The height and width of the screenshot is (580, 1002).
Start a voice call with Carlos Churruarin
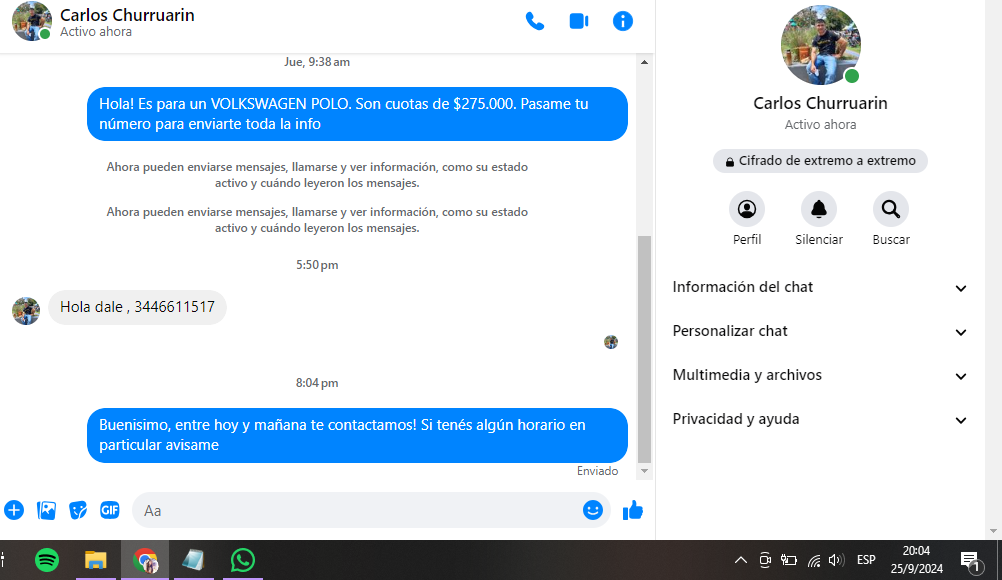click(534, 21)
